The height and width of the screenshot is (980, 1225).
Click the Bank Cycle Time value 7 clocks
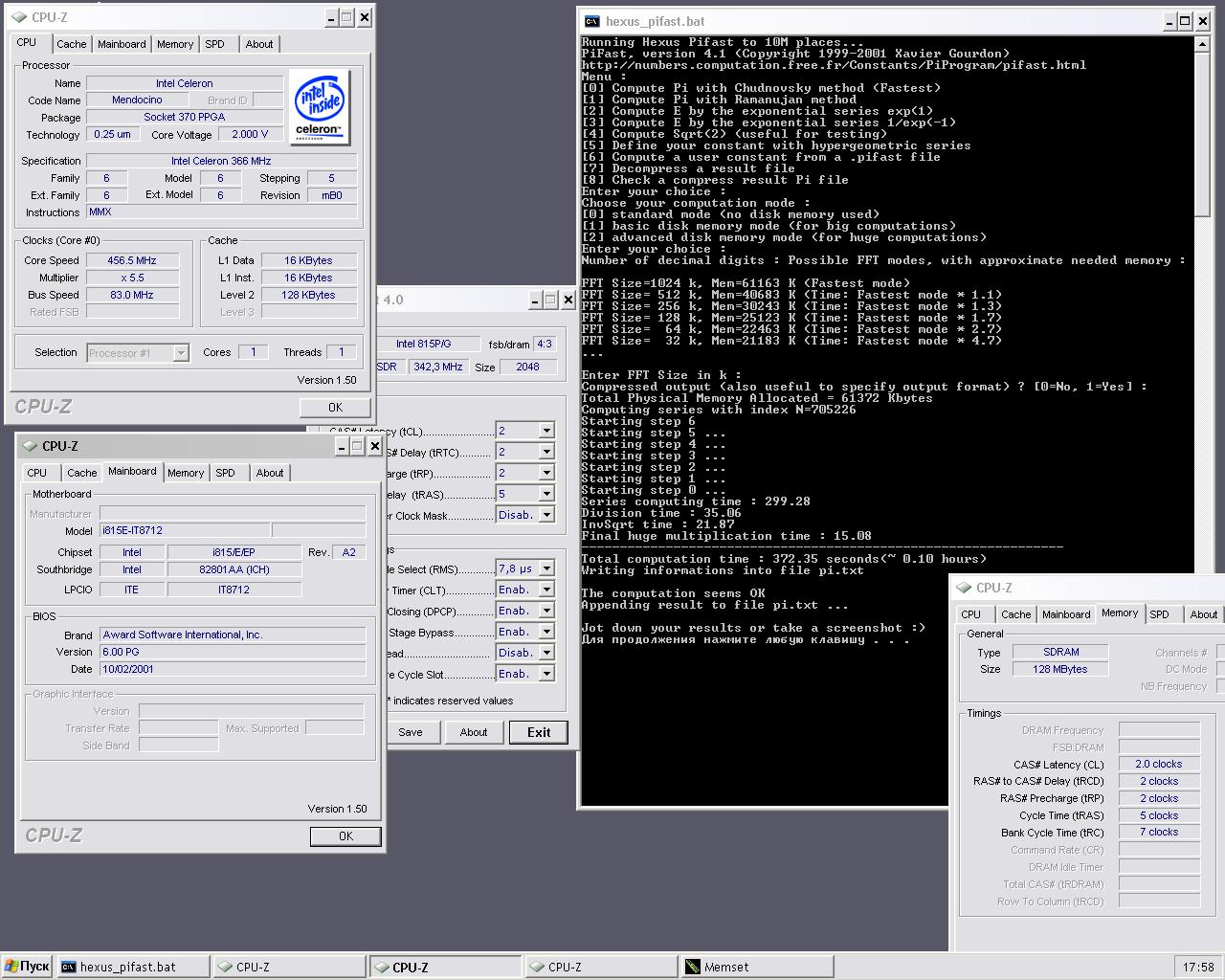pyautogui.click(x=1159, y=833)
